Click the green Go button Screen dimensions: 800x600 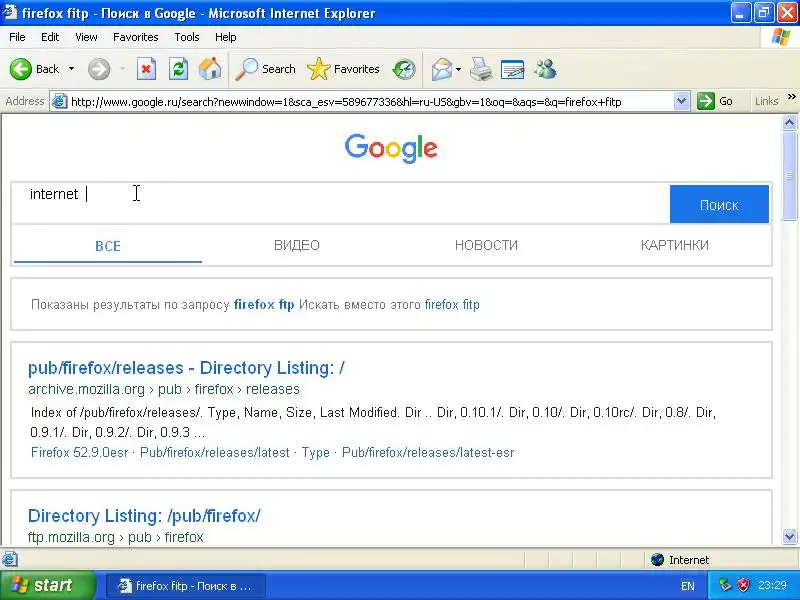coord(715,101)
